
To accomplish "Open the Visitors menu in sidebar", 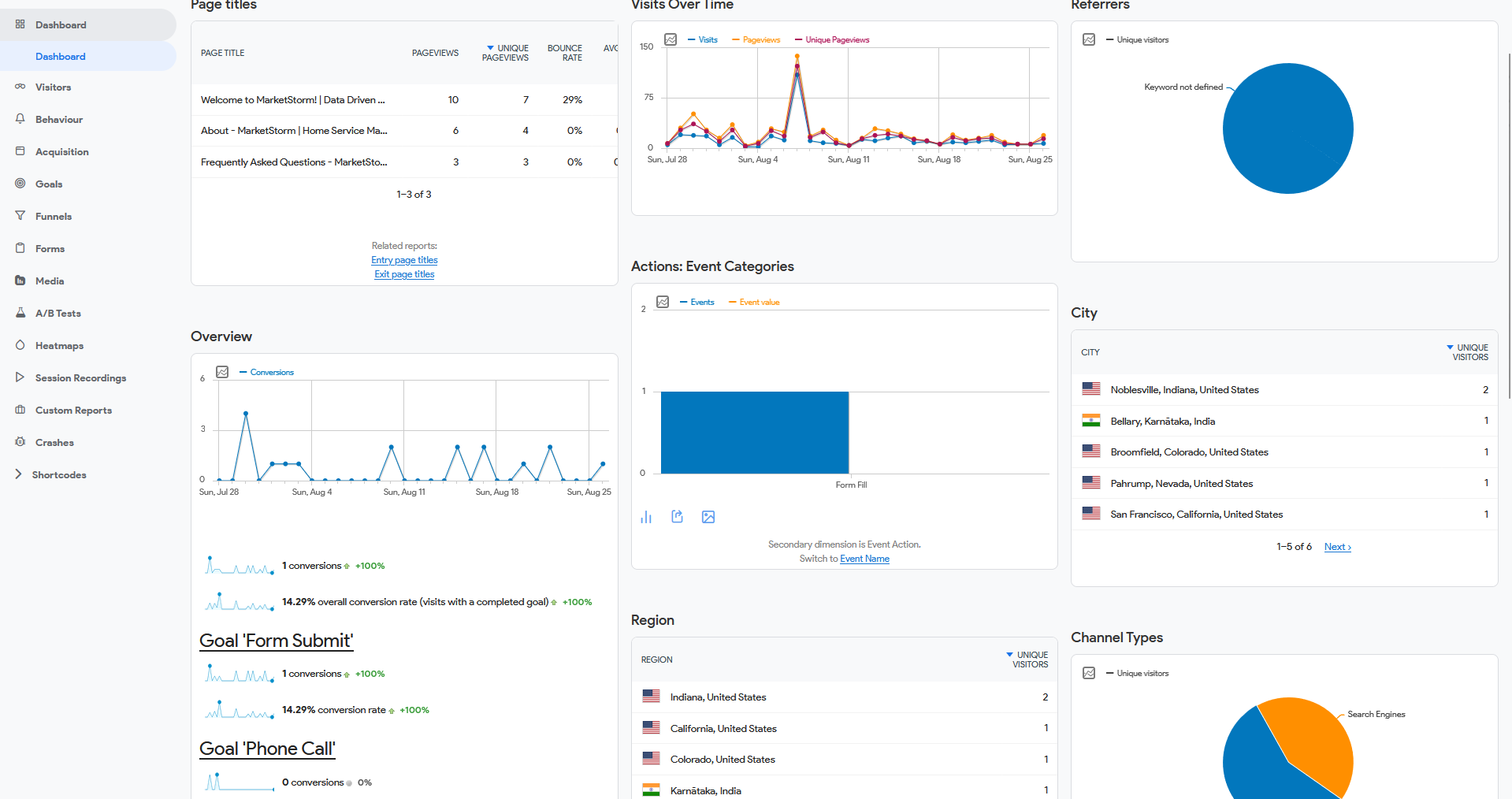I will pyautogui.click(x=53, y=87).
